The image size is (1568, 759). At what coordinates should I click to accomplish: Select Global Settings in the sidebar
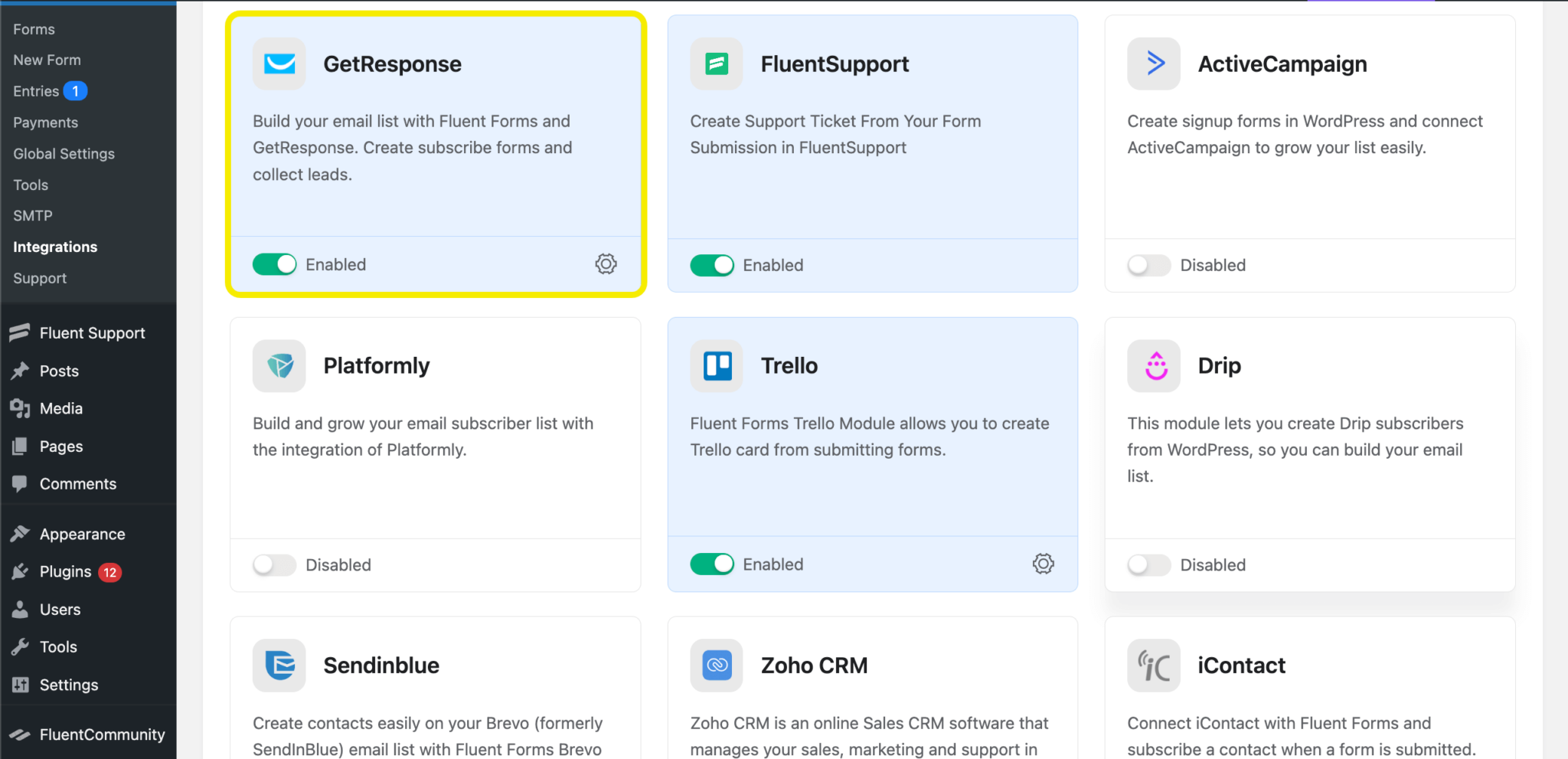pyautogui.click(x=64, y=153)
